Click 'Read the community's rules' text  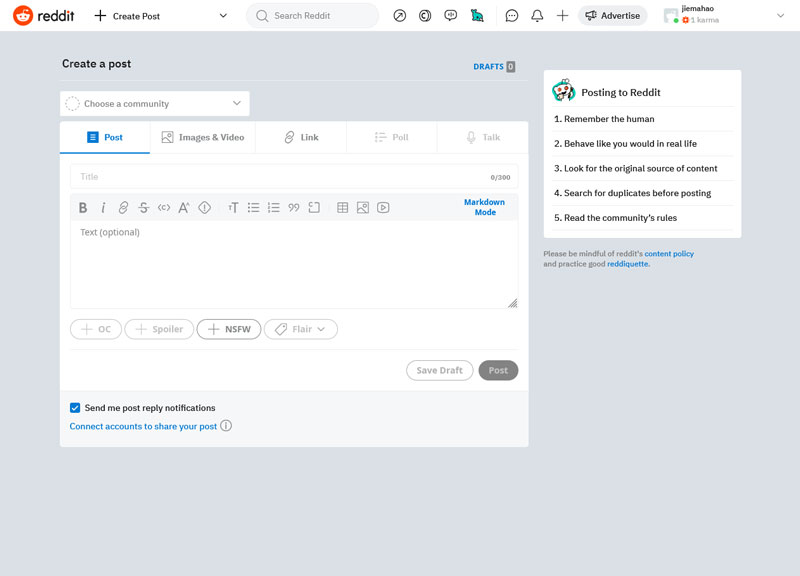(x=620, y=218)
